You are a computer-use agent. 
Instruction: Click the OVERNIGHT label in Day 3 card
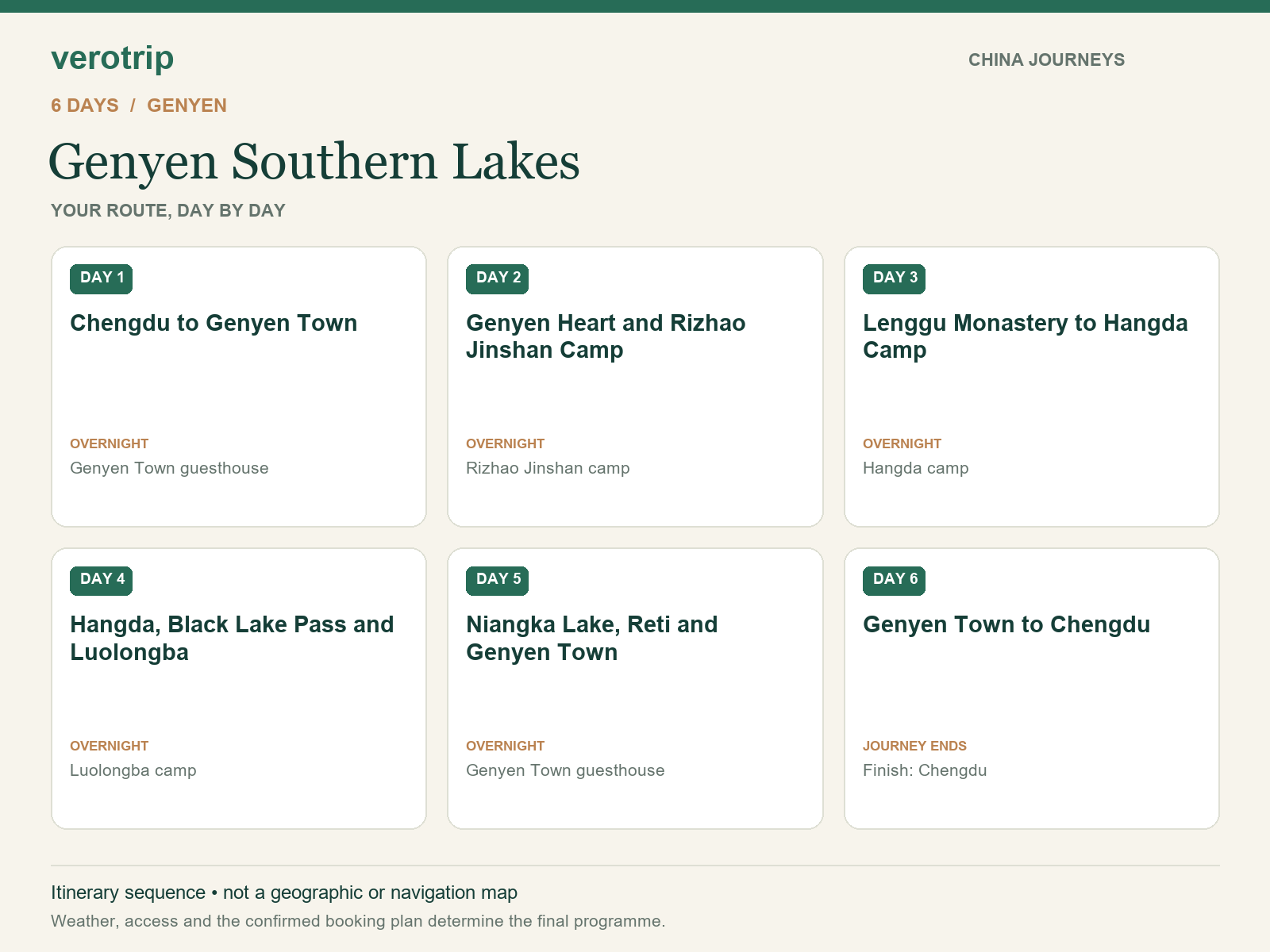coord(902,444)
